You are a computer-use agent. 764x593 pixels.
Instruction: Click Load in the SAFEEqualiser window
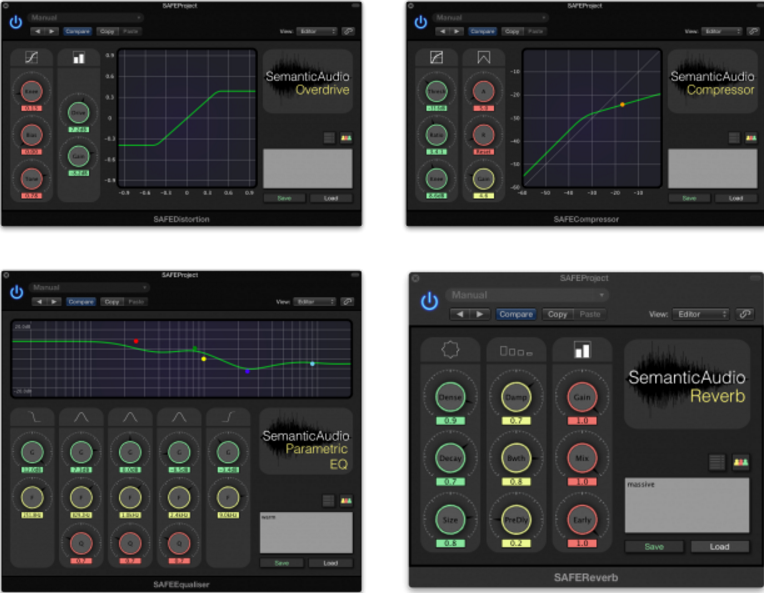[330, 563]
